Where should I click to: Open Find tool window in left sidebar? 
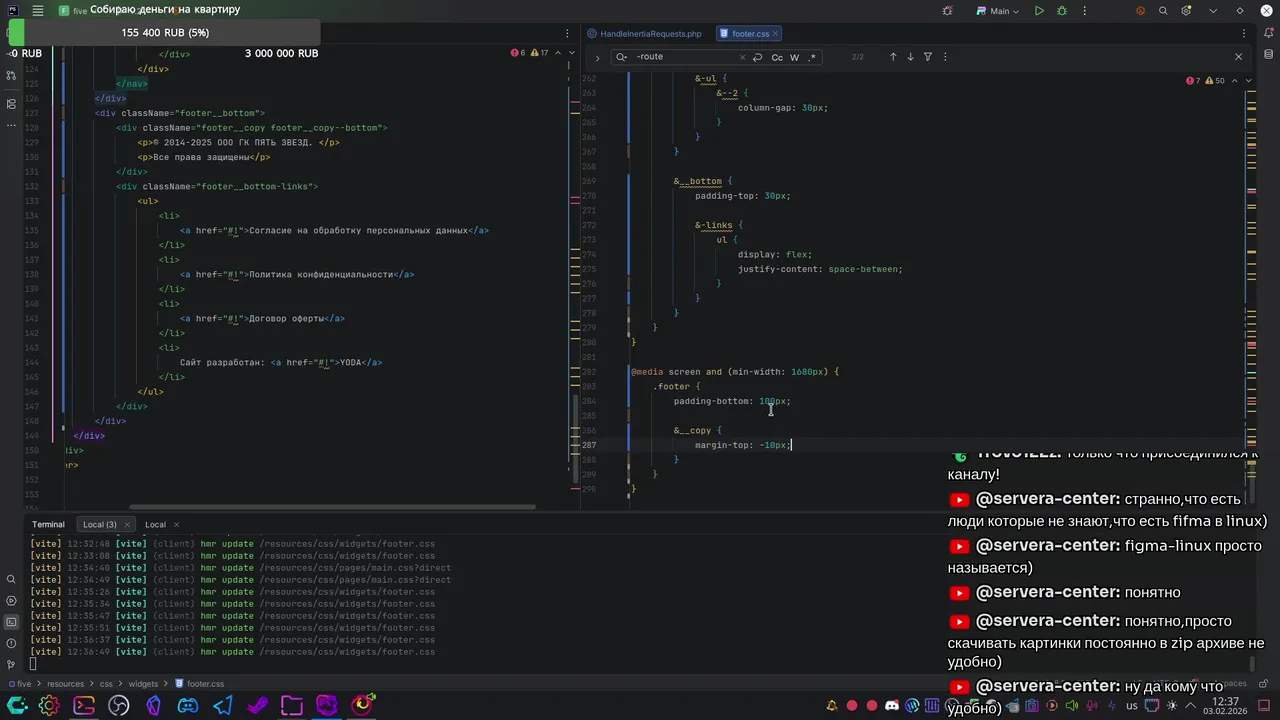[11, 579]
